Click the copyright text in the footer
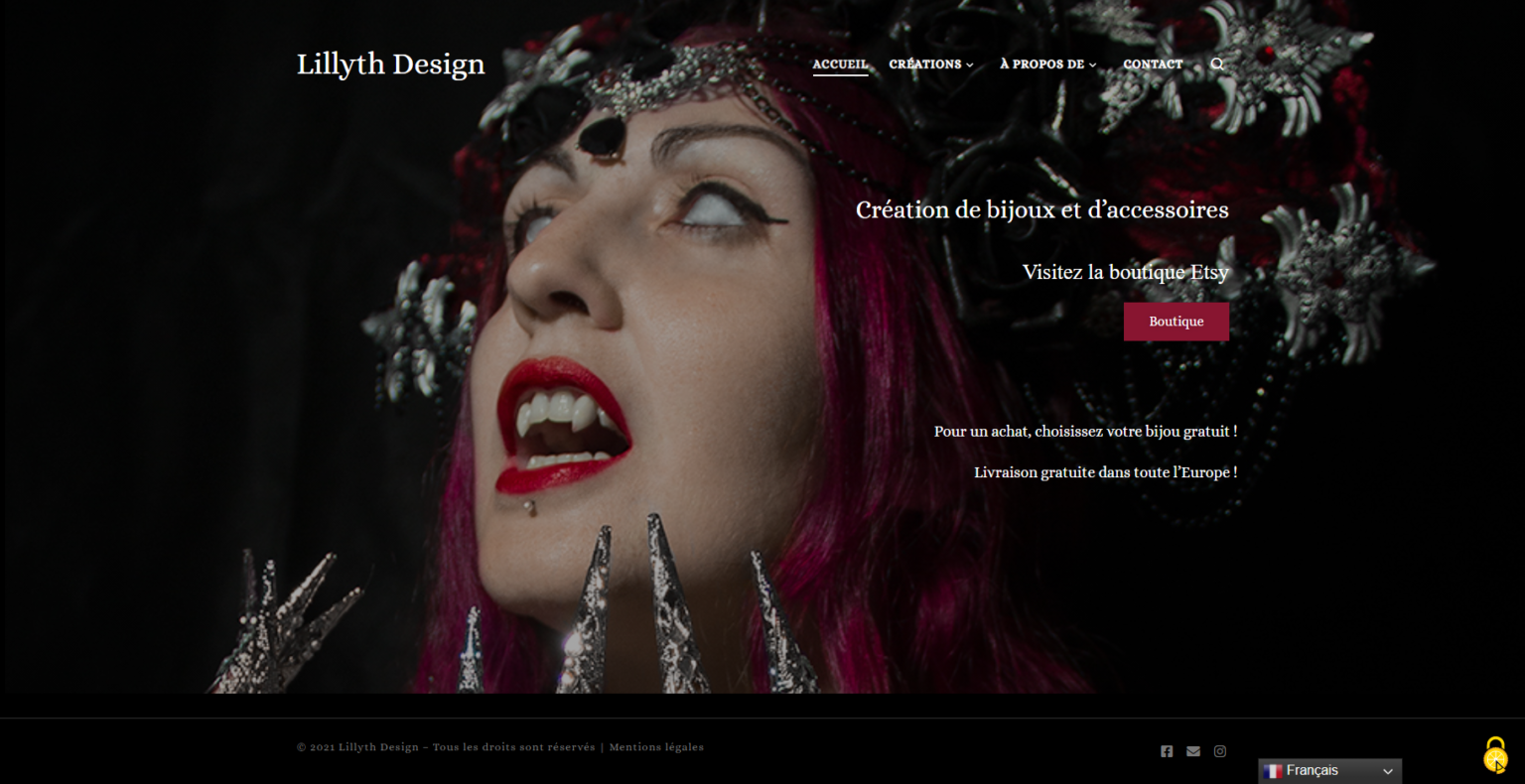This screenshot has height=784, width=1525. (x=444, y=746)
